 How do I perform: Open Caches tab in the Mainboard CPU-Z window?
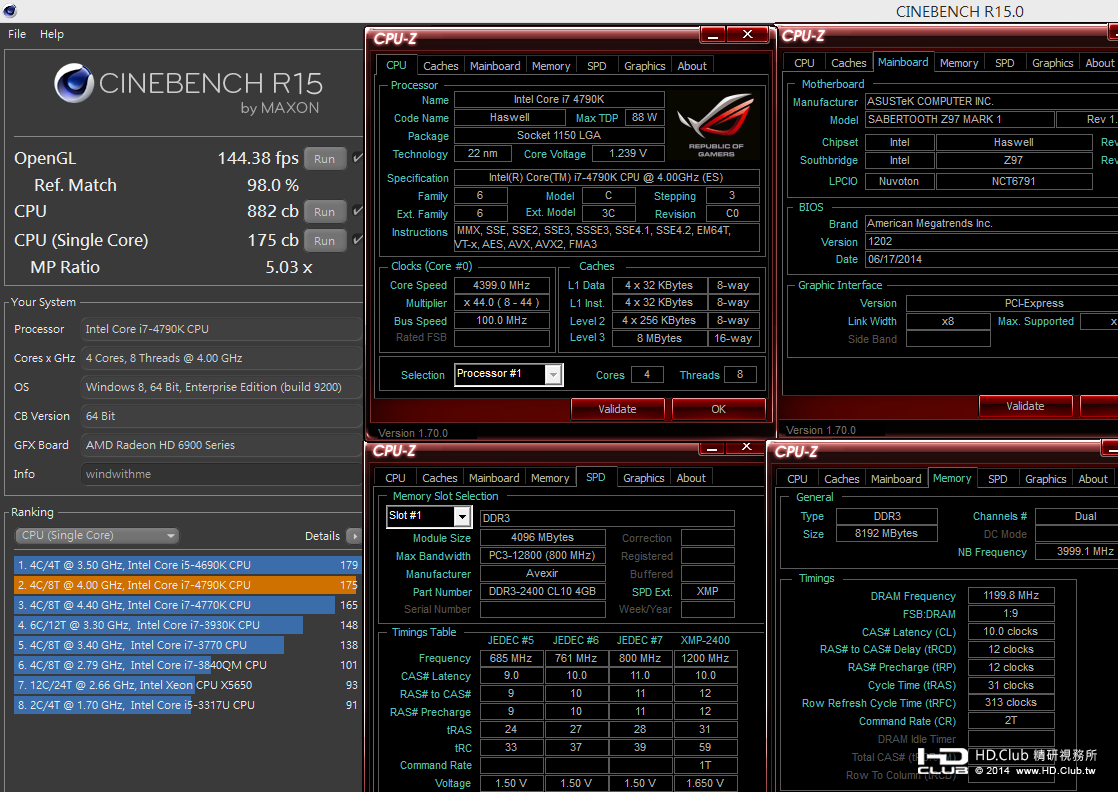coord(848,63)
